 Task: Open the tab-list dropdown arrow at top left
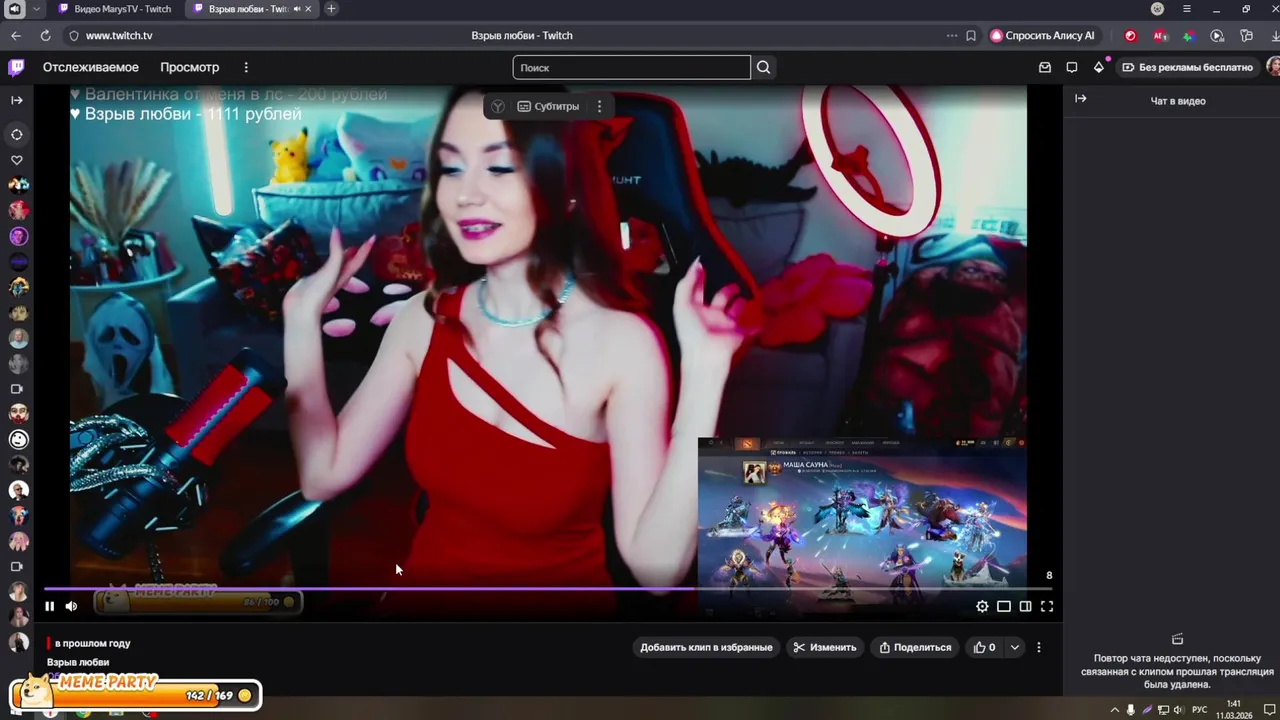point(37,9)
